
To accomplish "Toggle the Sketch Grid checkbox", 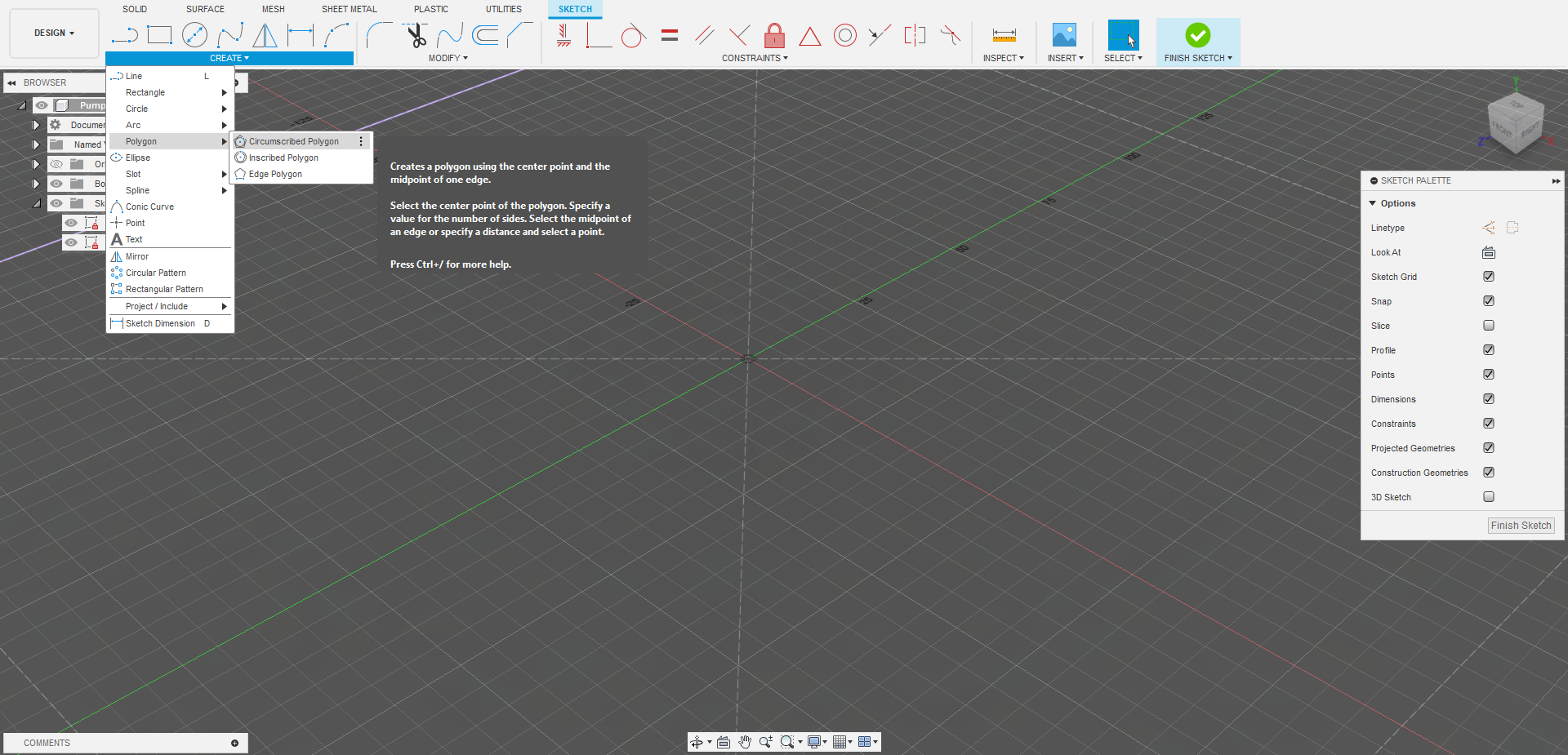I will (1489, 277).
